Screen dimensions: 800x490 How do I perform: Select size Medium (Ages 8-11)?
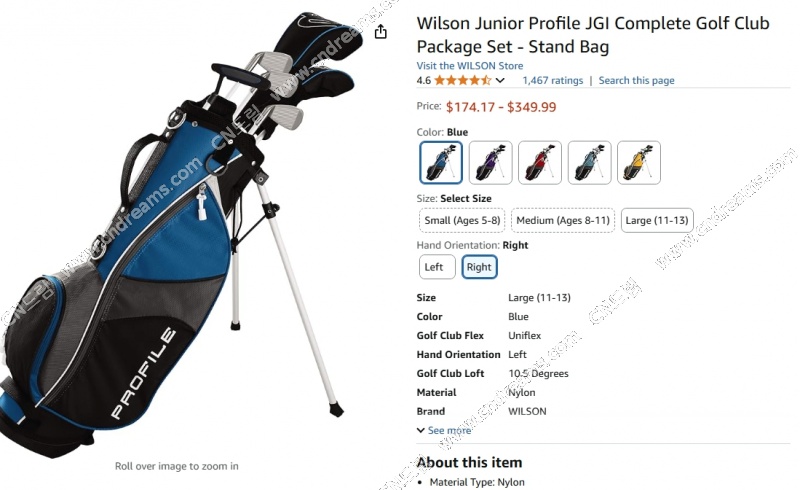(563, 220)
